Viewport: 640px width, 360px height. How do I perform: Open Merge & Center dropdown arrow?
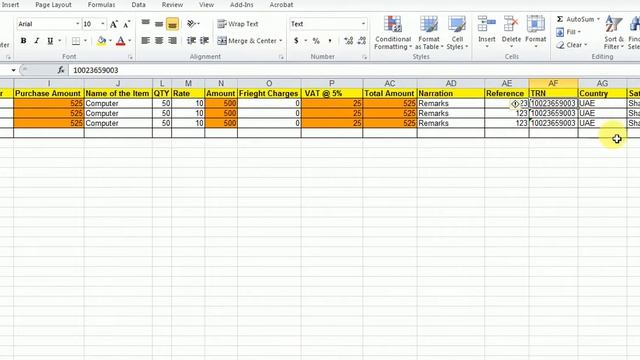[x=281, y=41]
